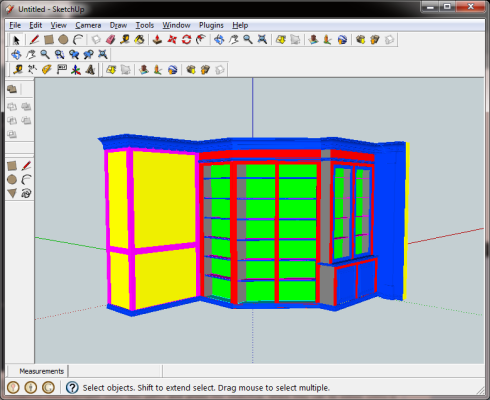This screenshot has width=490, height=400.
Task: Choose the Polygon tool in left panel
Action: [x=12, y=193]
